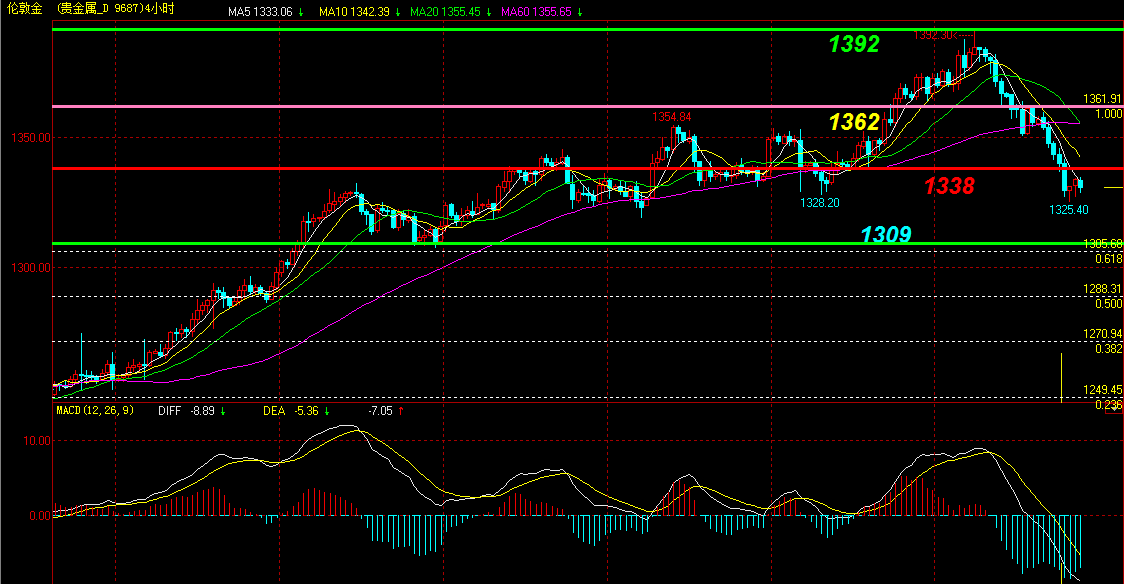Image resolution: width=1124 pixels, height=584 pixels.
Task: Select the yellow 1362 level annotation
Action: pos(853,122)
